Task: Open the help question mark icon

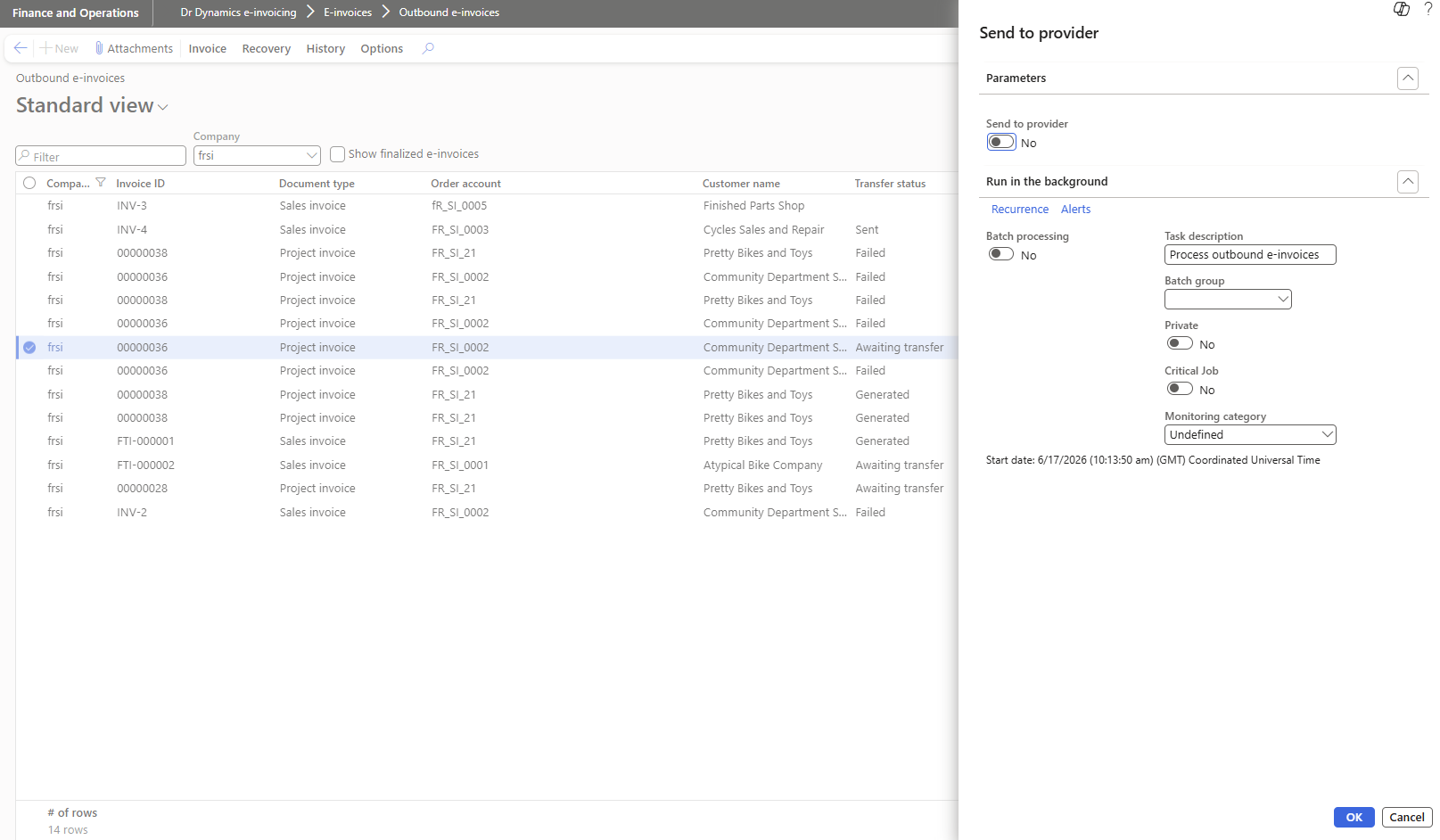Action: [1428, 9]
